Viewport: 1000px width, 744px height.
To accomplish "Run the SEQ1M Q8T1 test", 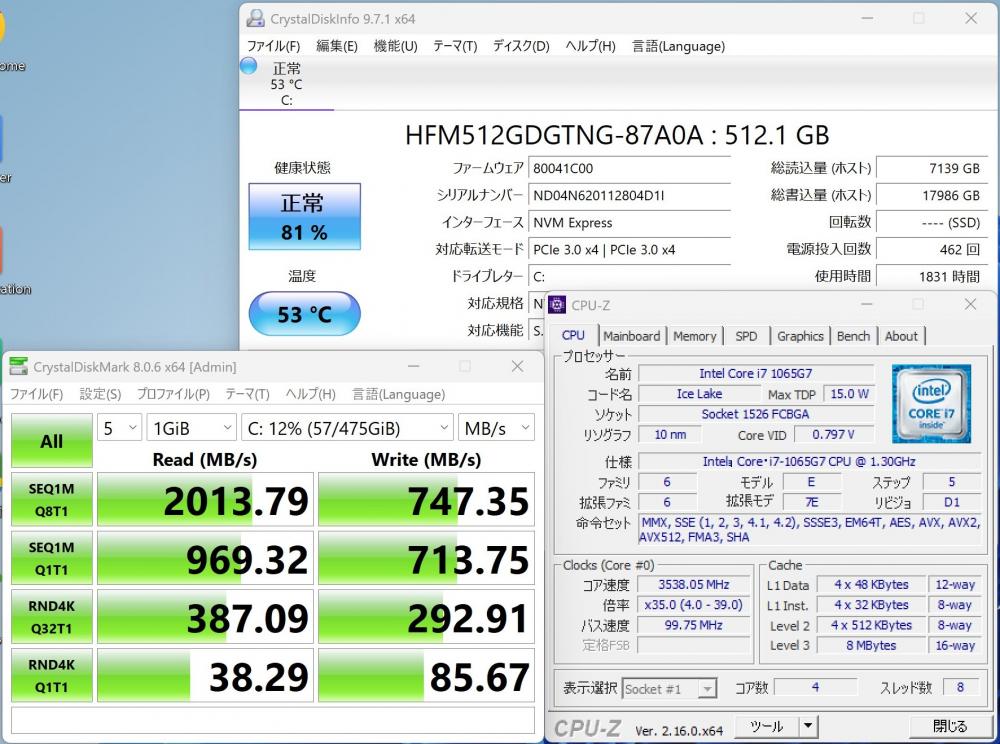I will (x=52, y=499).
